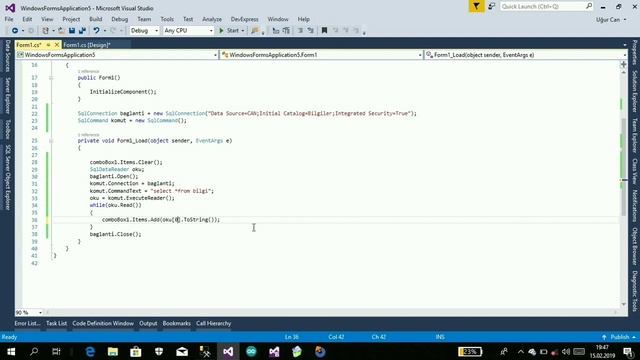This screenshot has height=360, width=640.
Task: Open the Diagnostic Tools right side panel
Action: [634, 291]
